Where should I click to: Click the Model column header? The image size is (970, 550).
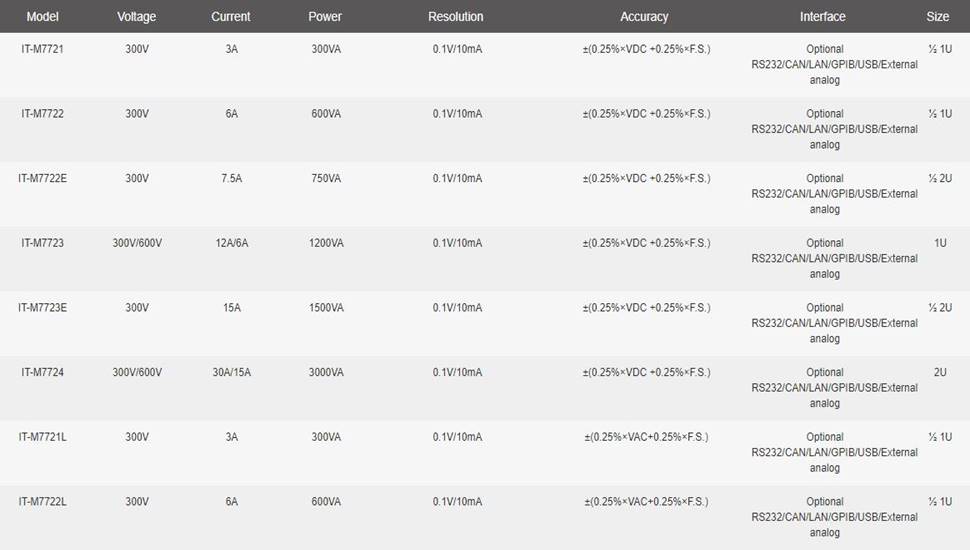(42, 17)
